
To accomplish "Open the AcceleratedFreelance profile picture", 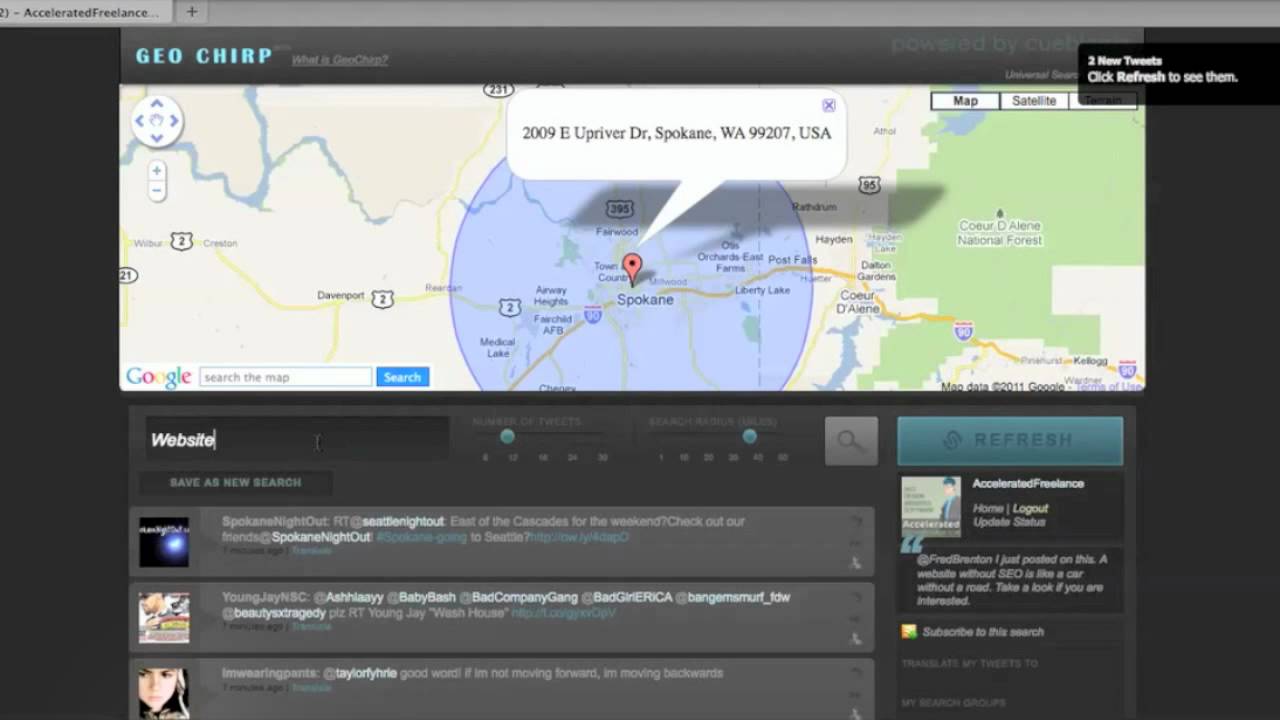I will (931, 506).
